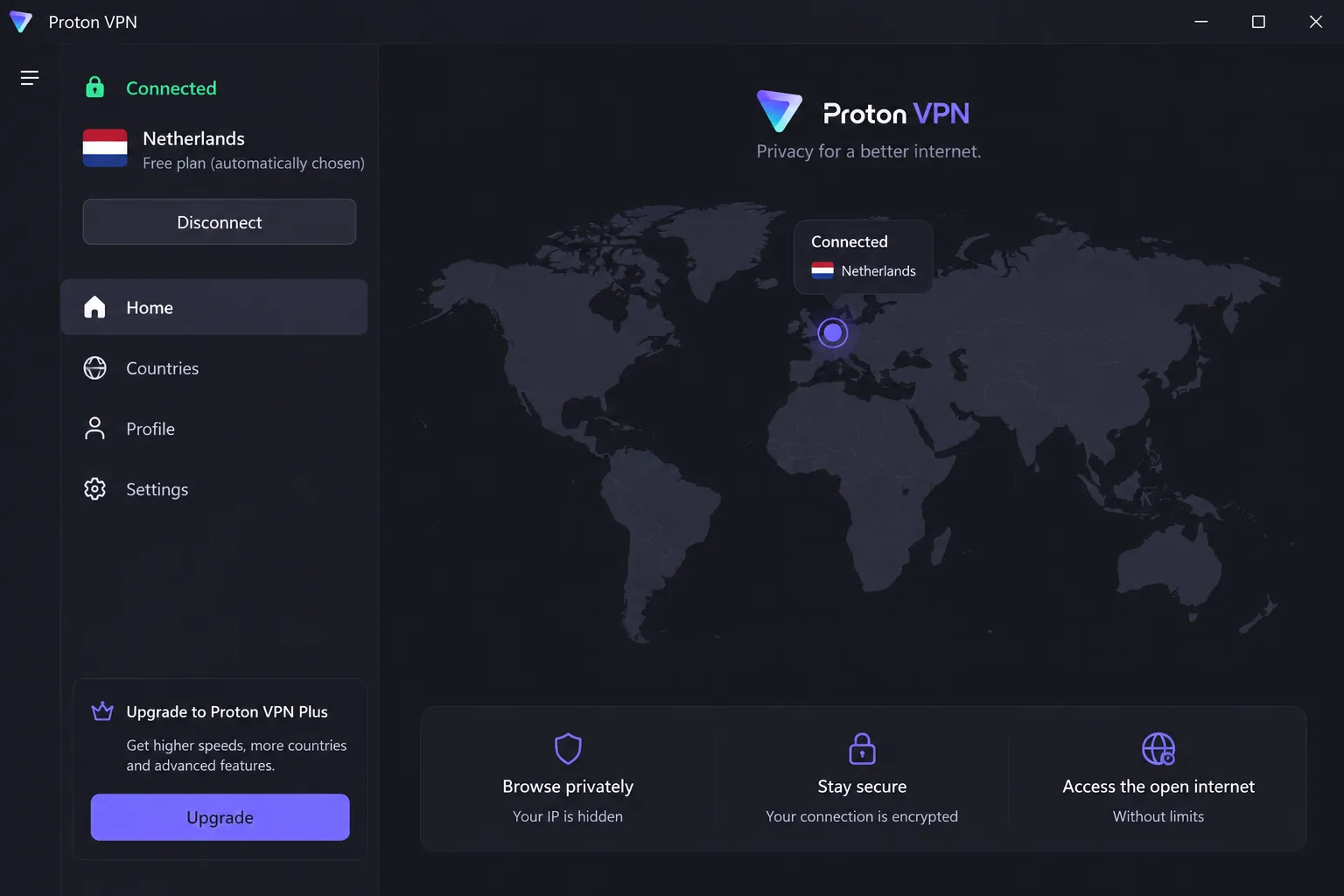
Task: Click the 'Upgrade to Proton VPN Plus' heading
Action: click(227, 712)
